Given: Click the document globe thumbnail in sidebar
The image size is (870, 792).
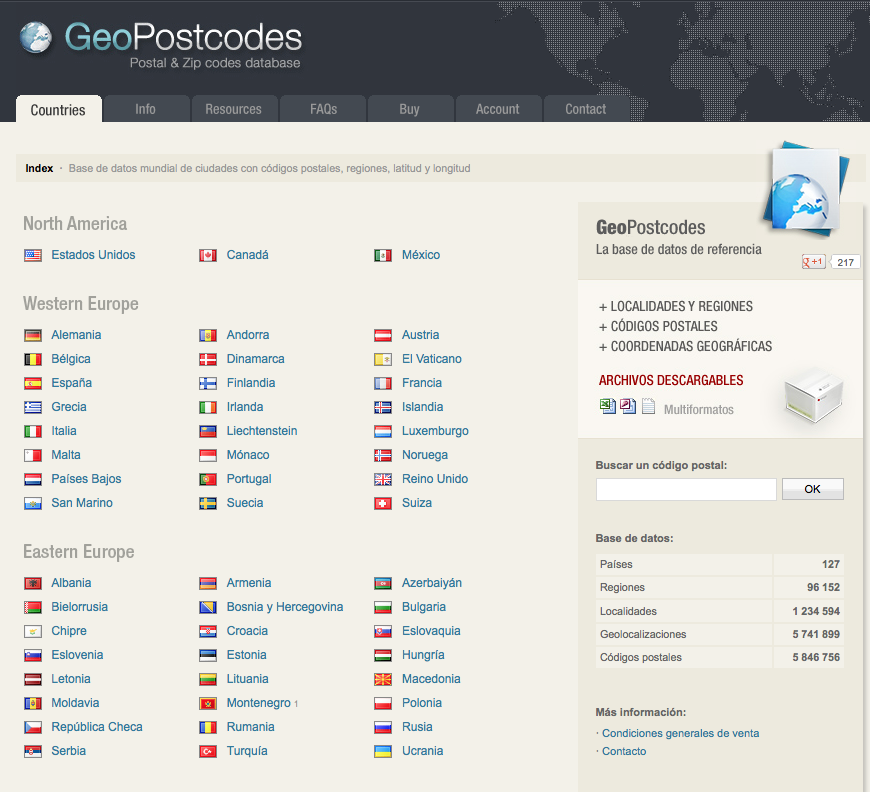Looking at the screenshot, I should pos(806,189).
